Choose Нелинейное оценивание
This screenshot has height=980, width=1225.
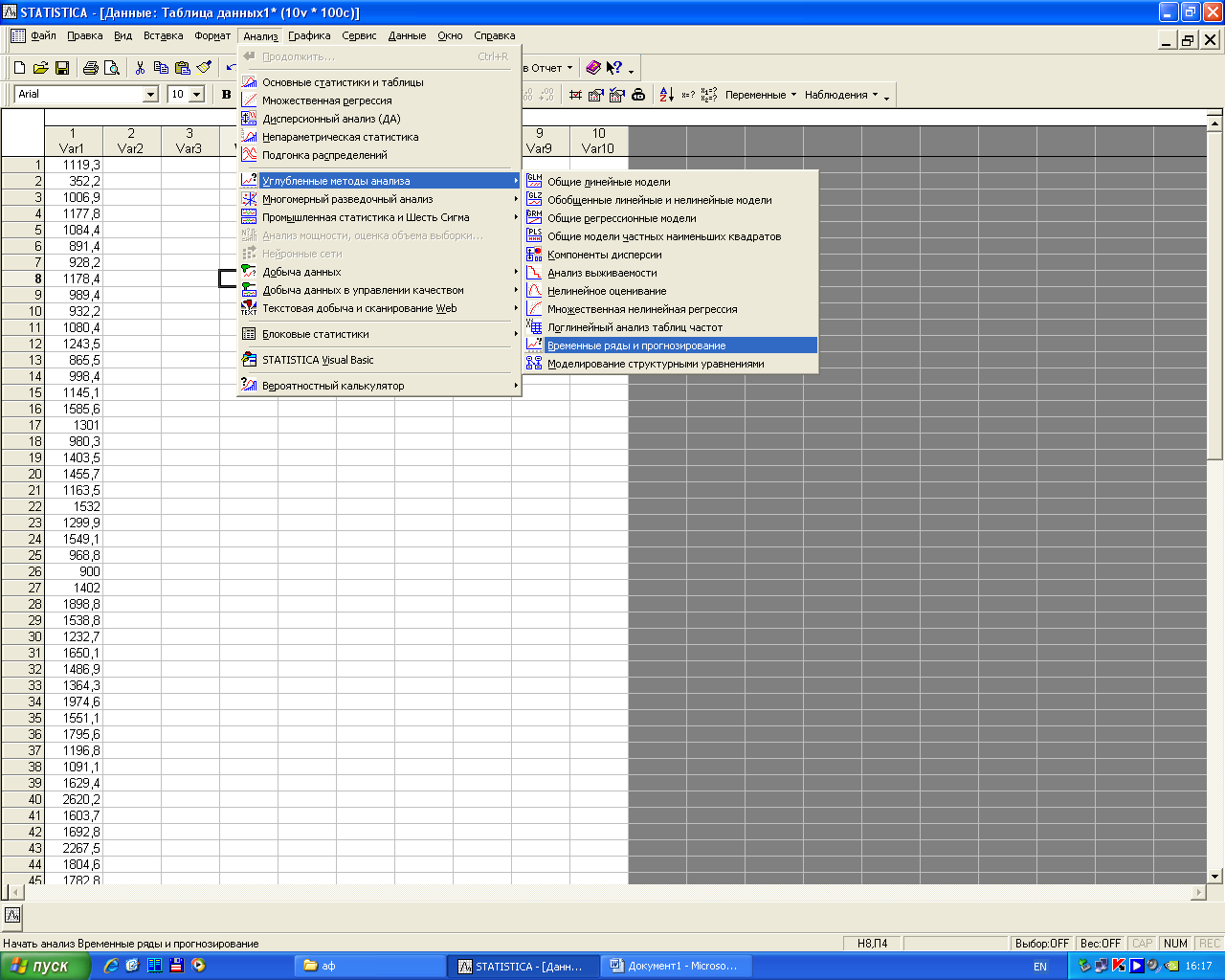click(x=670, y=291)
